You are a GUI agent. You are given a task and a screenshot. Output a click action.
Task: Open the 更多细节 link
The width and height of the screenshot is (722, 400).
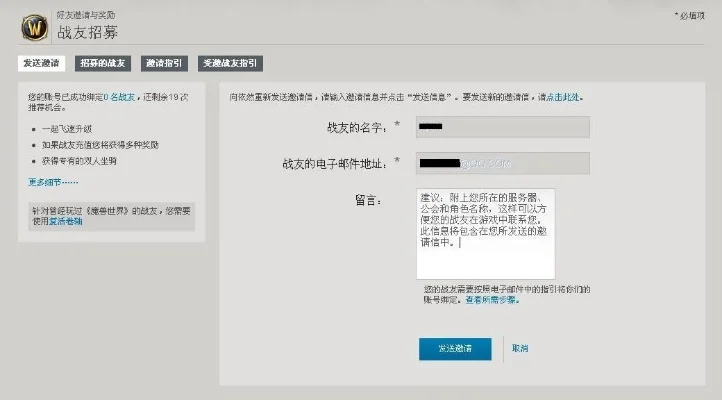point(53,182)
